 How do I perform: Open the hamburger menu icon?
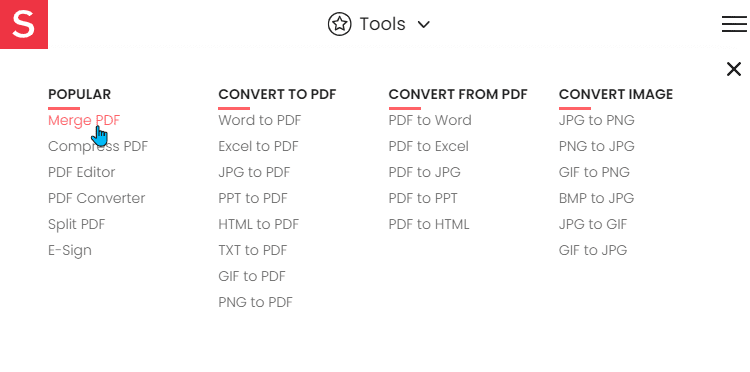[x=734, y=24]
